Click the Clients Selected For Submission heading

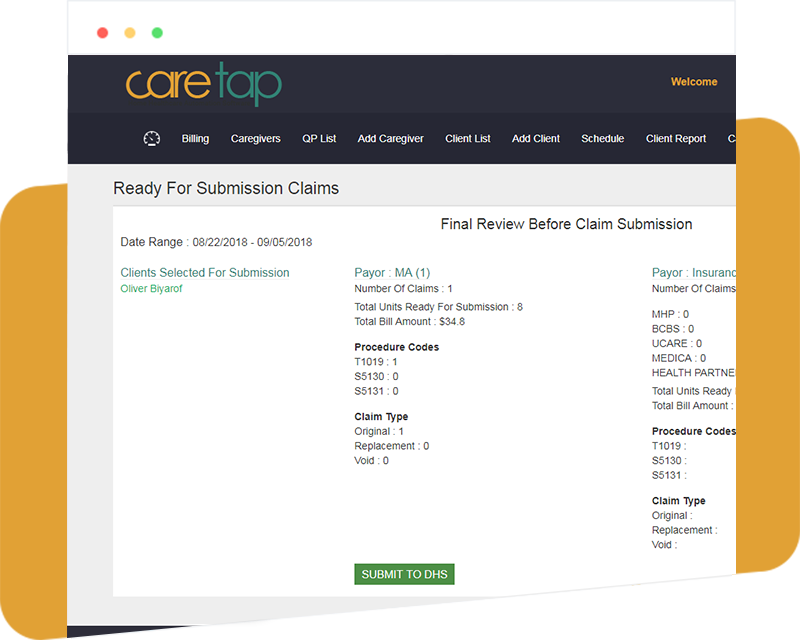pyautogui.click(x=204, y=272)
